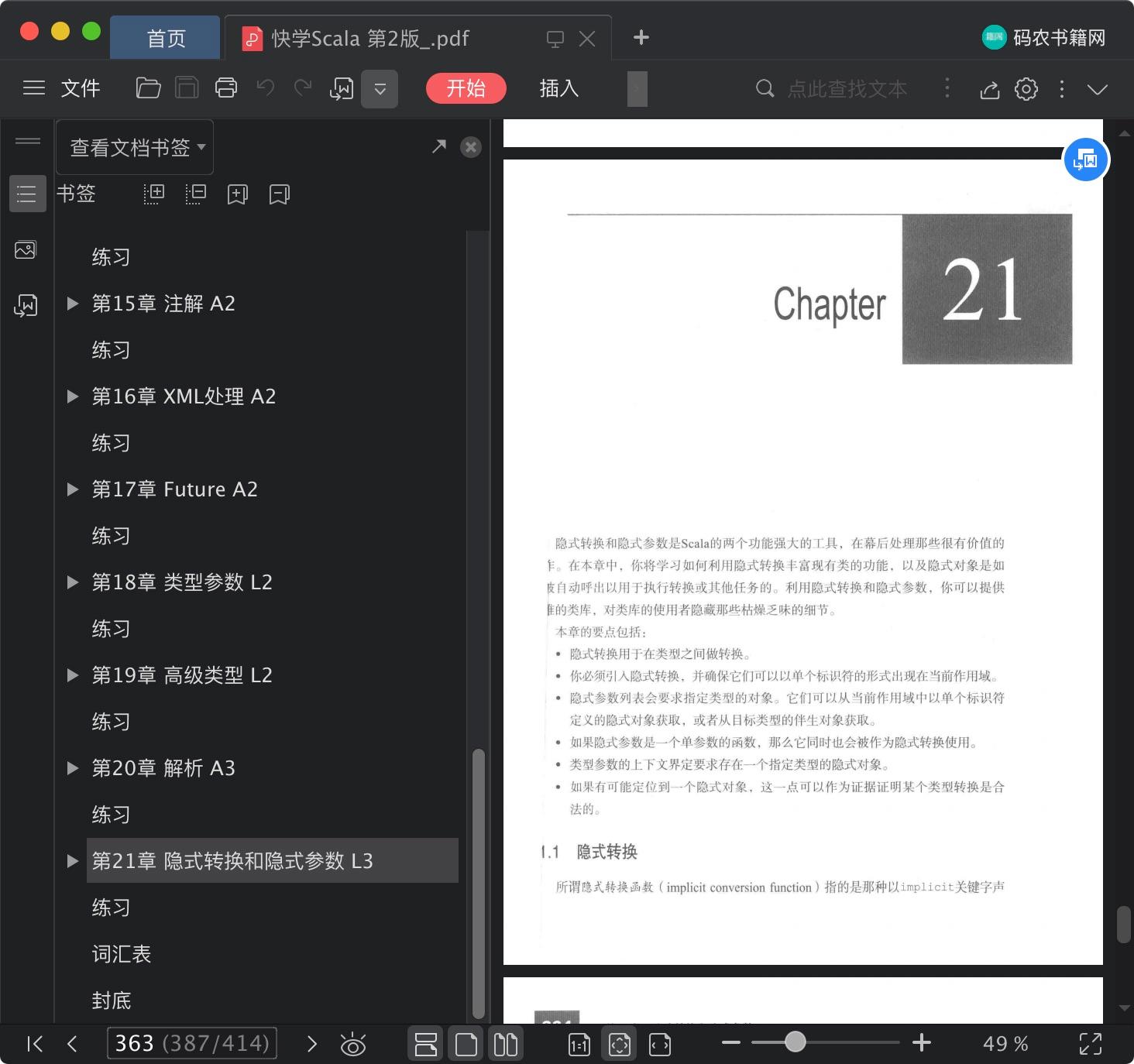Select the 开始 ribbon tab

pos(466,88)
